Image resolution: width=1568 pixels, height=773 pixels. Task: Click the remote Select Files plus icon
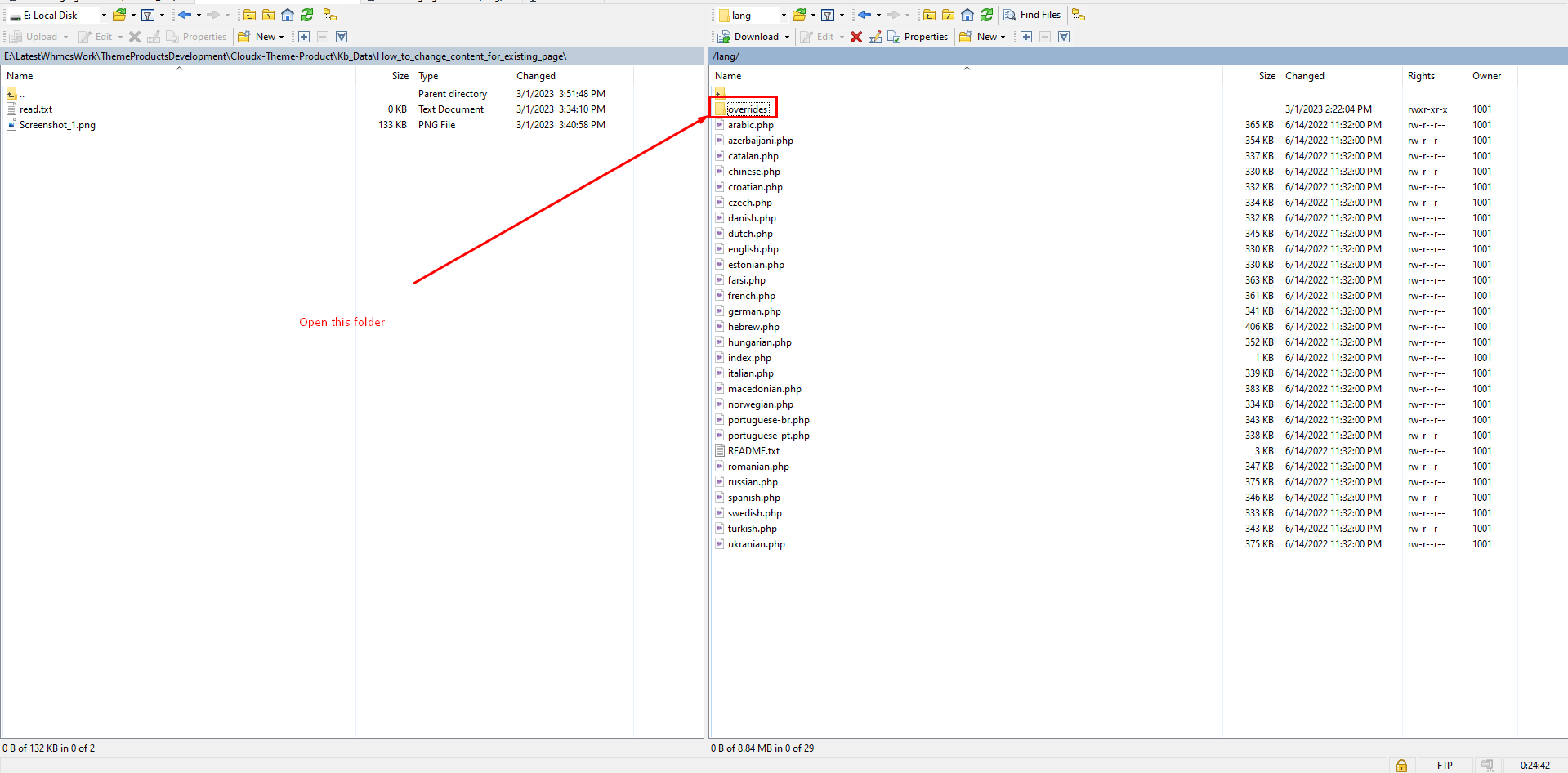coord(1026,37)
